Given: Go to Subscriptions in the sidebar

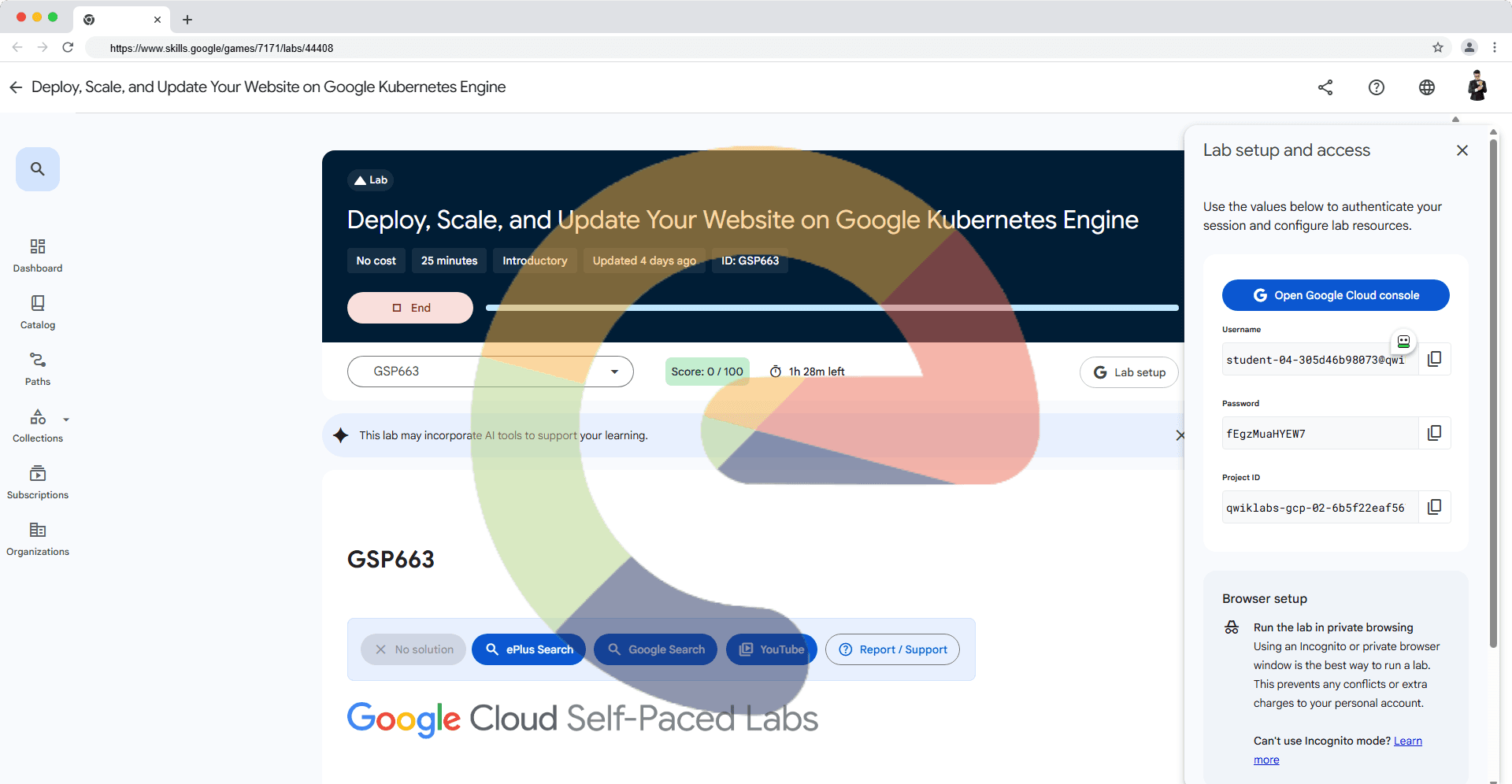Looking at the screenshot, I should [38, 483].
